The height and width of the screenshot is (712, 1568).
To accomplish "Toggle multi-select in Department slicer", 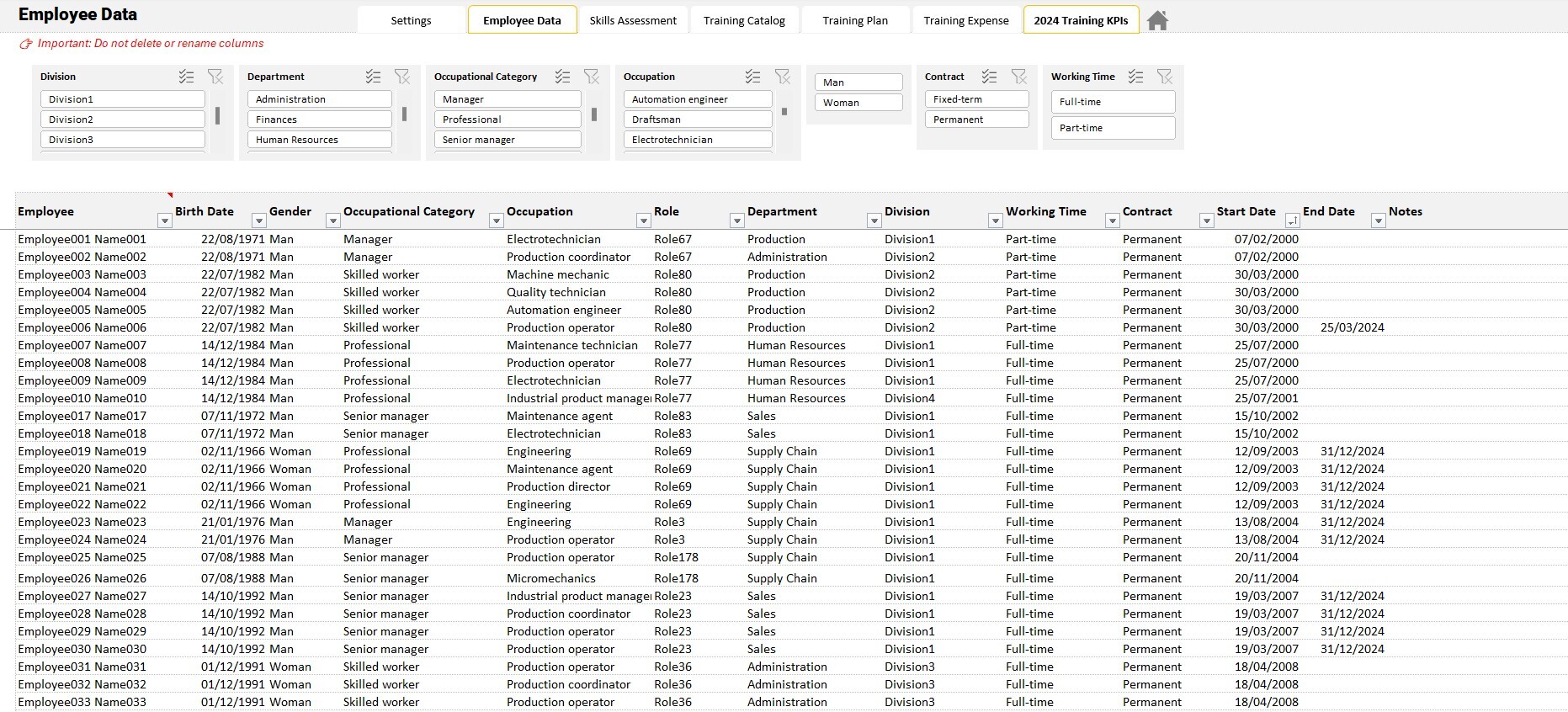I will (374, 77).
